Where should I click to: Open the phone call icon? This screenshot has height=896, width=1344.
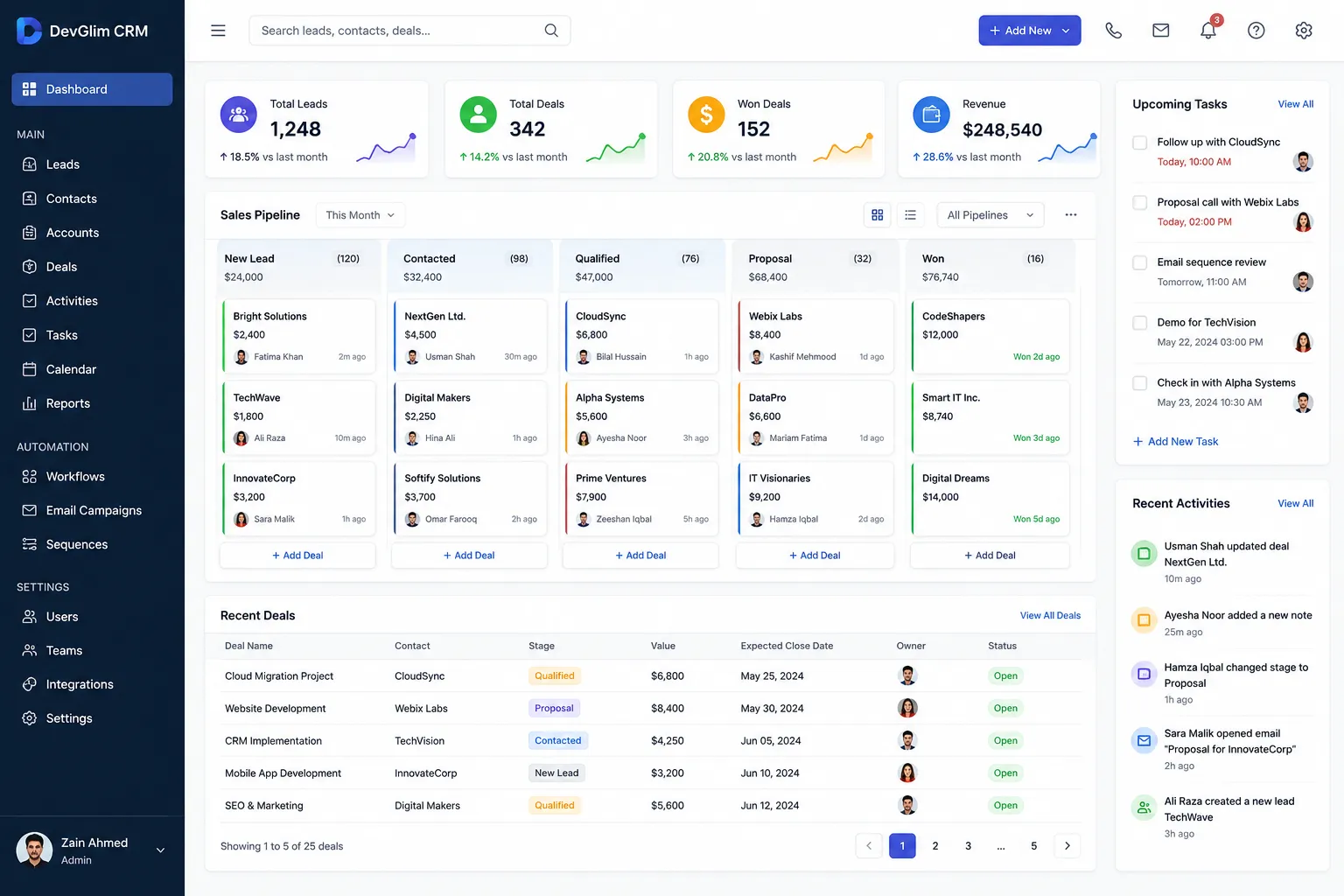(1113, 31)
